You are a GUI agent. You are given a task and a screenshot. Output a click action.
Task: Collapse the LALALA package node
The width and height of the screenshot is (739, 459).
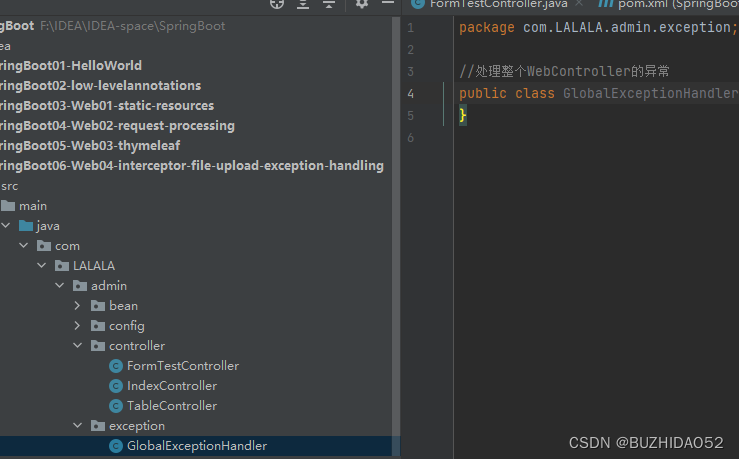[x=42, y=265]
